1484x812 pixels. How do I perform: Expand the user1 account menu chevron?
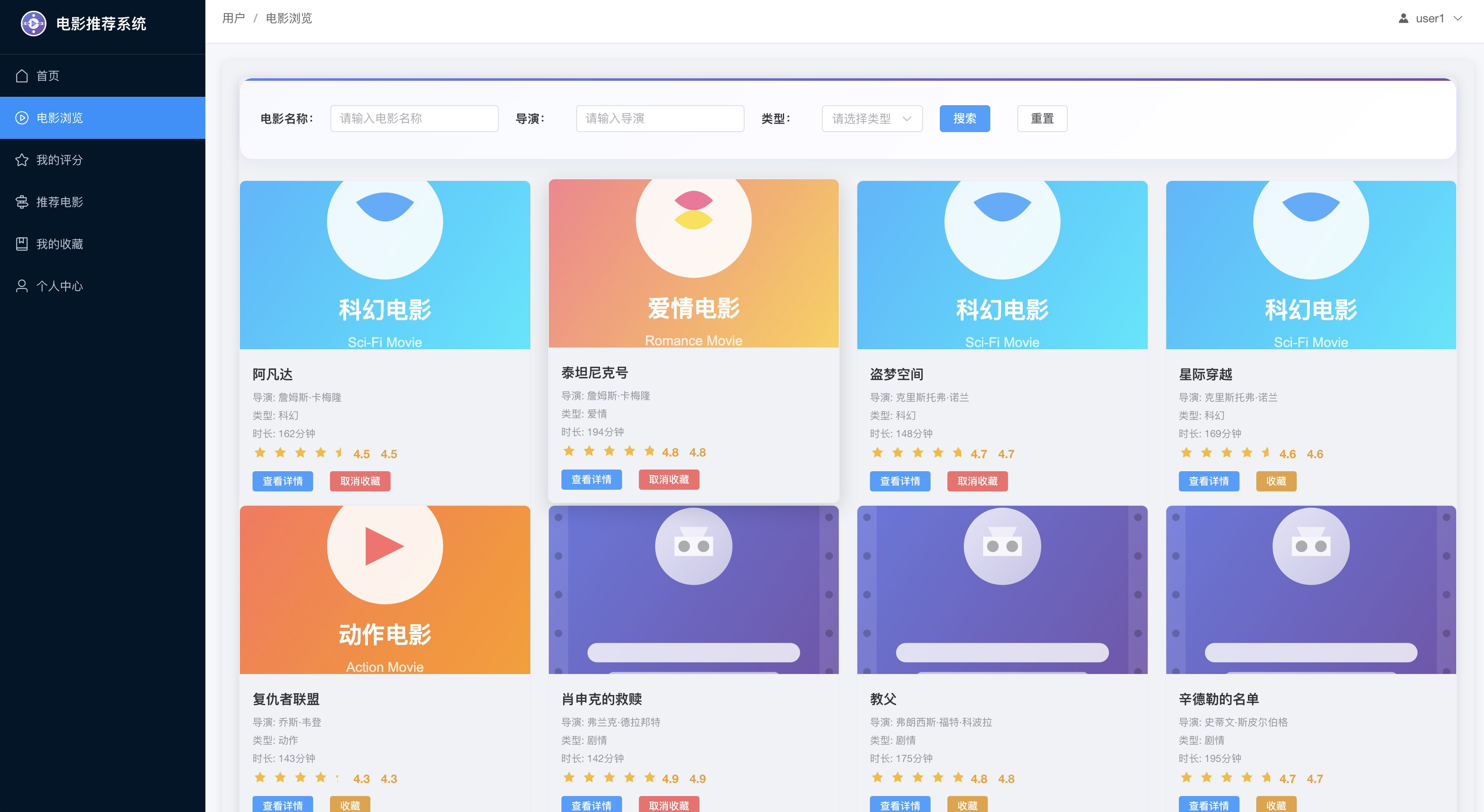[1457, 19]
